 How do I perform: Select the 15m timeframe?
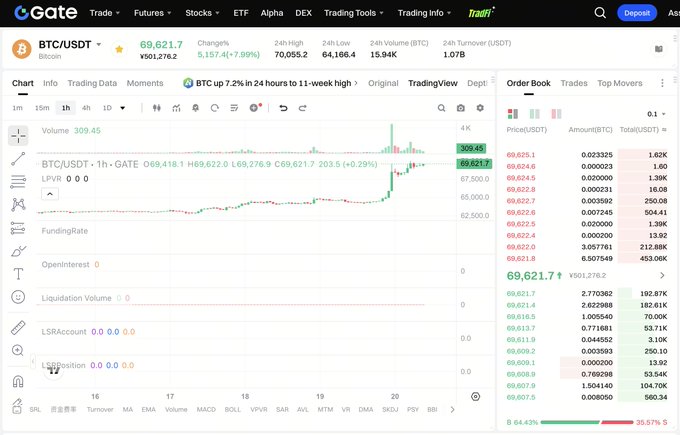tap(42, 108)
